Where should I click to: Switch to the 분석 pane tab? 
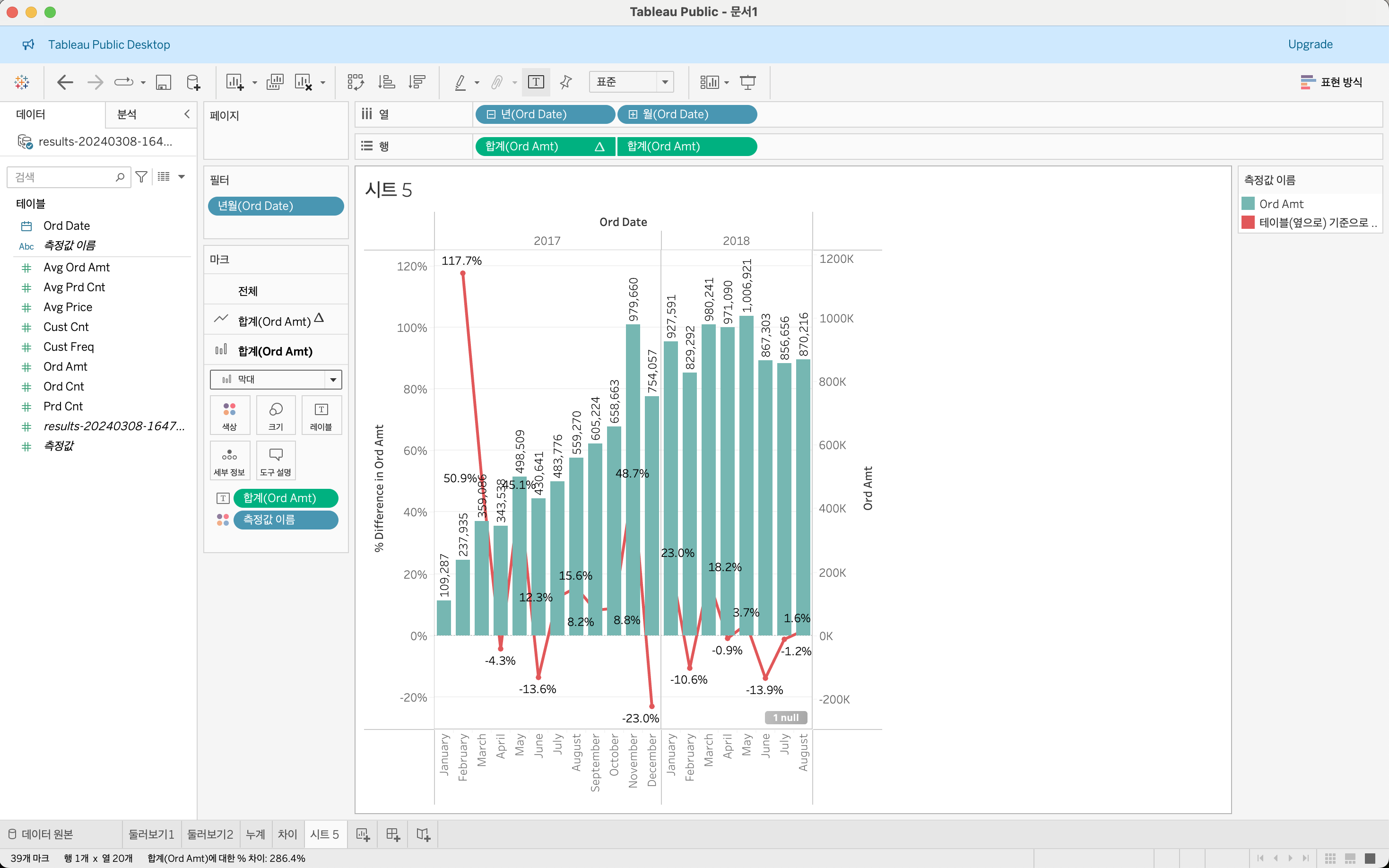tap(127, 114)
